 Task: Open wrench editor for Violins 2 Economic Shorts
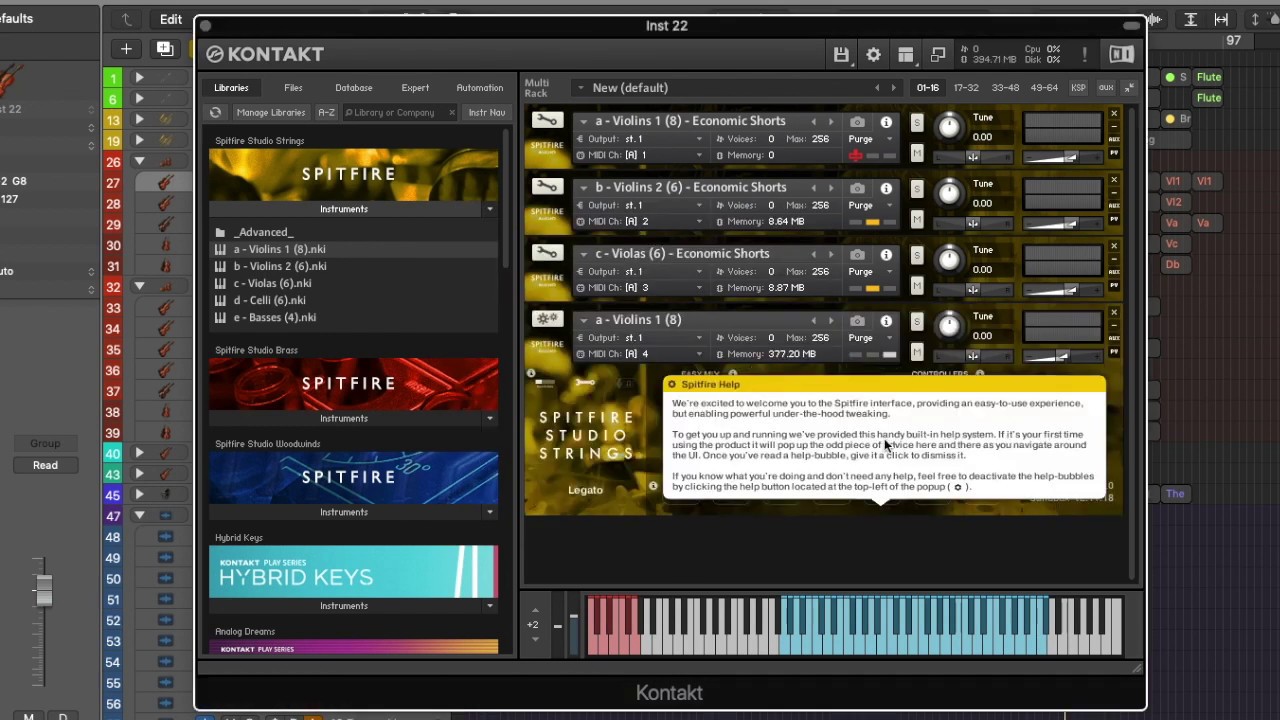547,187
